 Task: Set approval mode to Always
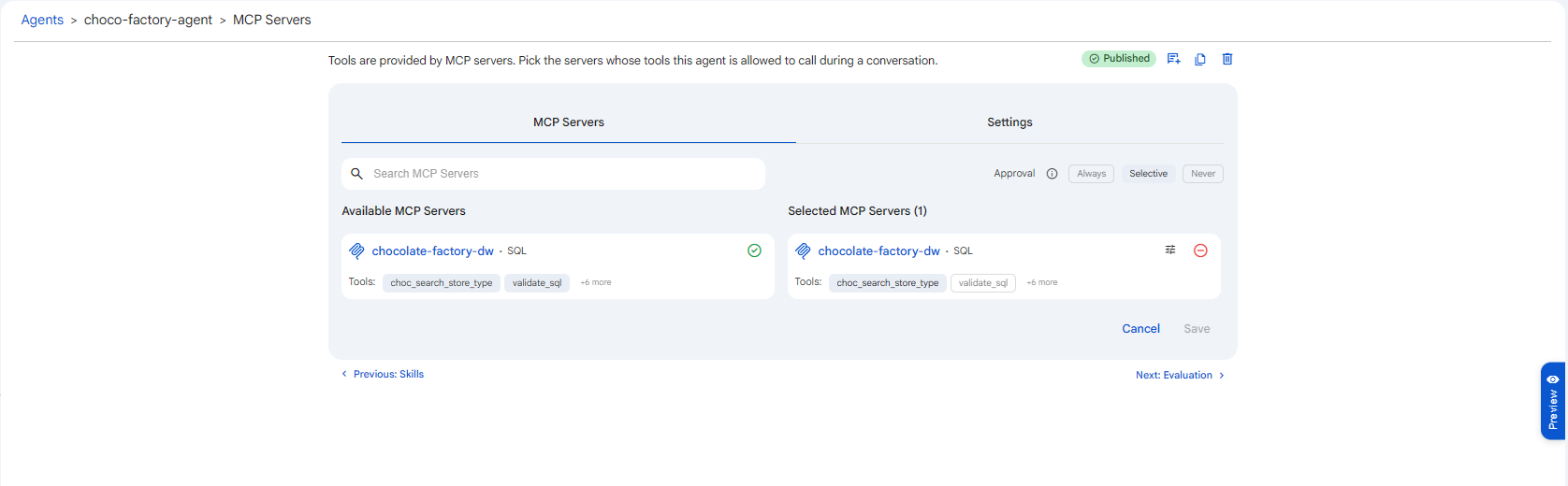coord(1091,174)
